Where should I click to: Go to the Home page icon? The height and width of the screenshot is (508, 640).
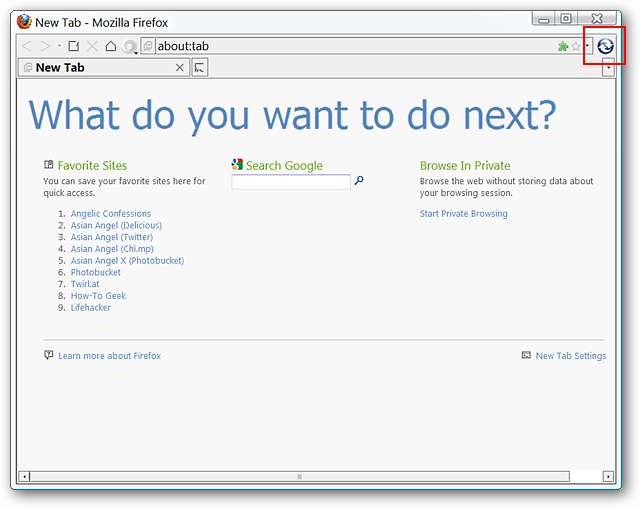coord(111,46)
